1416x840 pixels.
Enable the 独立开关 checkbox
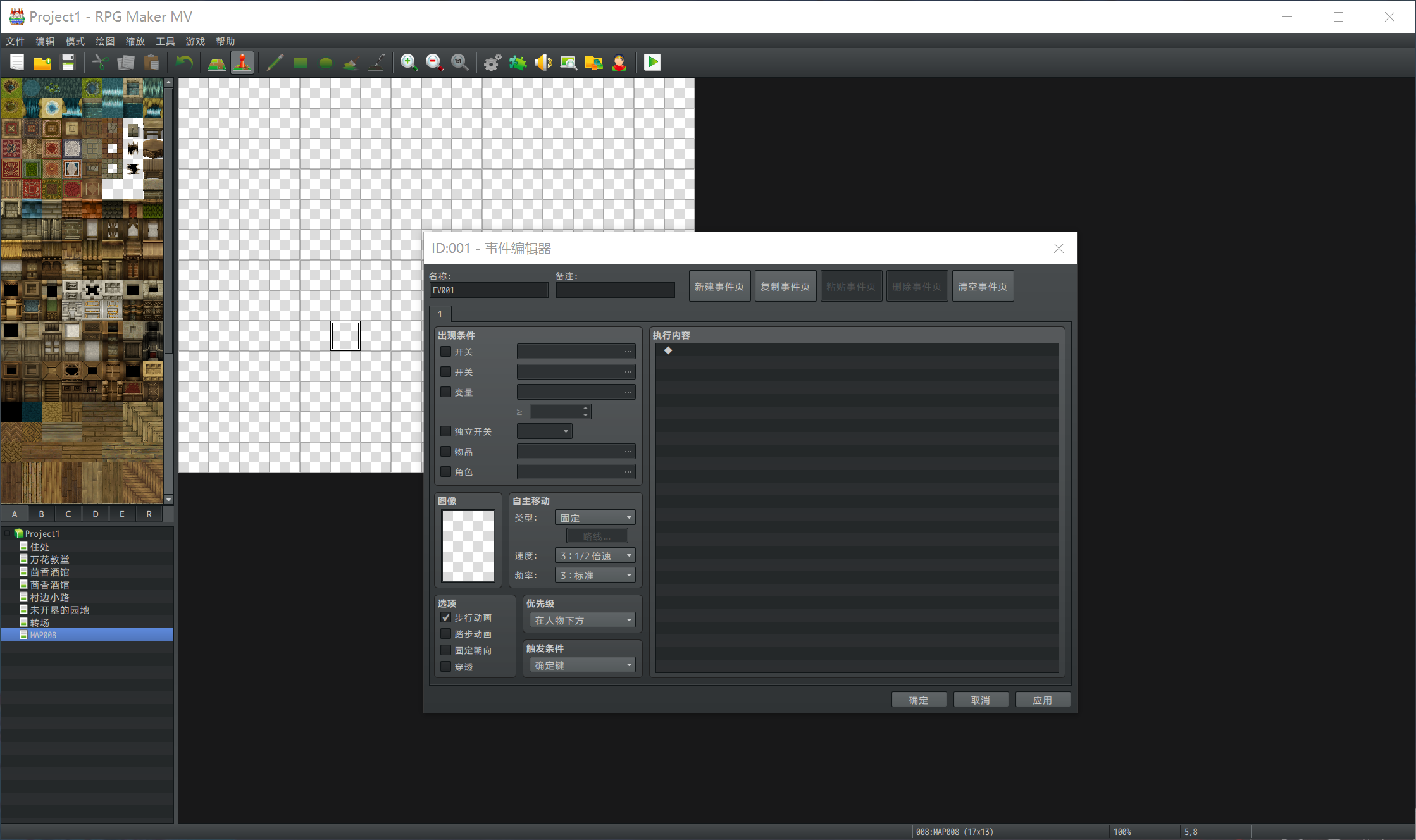pos(446,431)
